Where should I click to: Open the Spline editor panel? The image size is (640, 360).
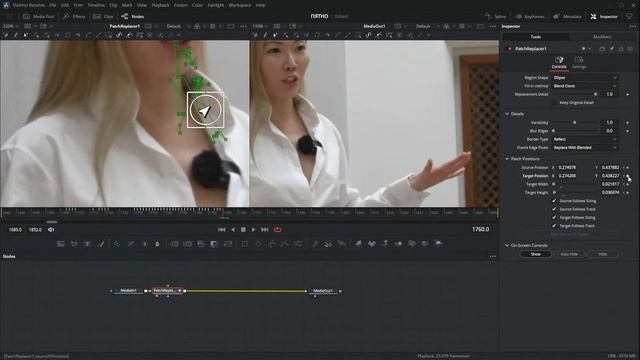[496, 17]
